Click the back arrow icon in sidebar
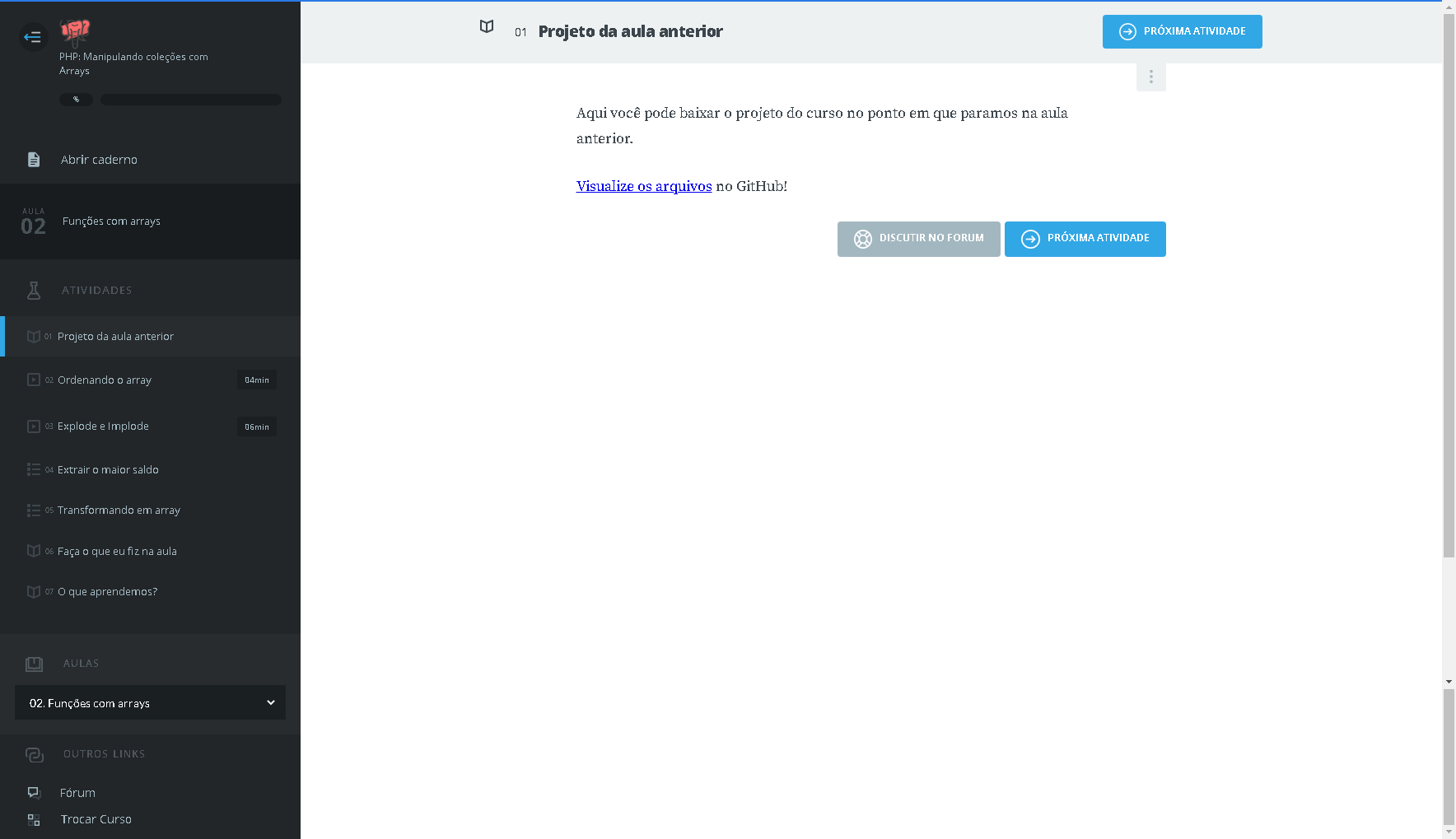 coord(33,37)
